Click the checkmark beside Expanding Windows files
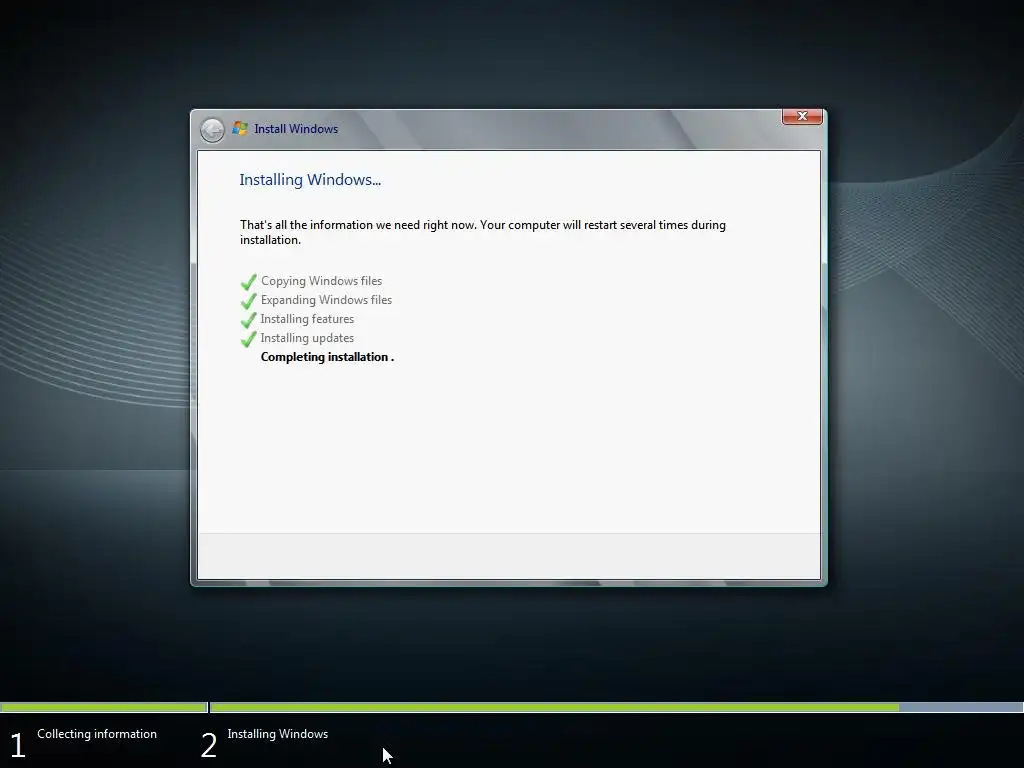 [x=248, y=301]
